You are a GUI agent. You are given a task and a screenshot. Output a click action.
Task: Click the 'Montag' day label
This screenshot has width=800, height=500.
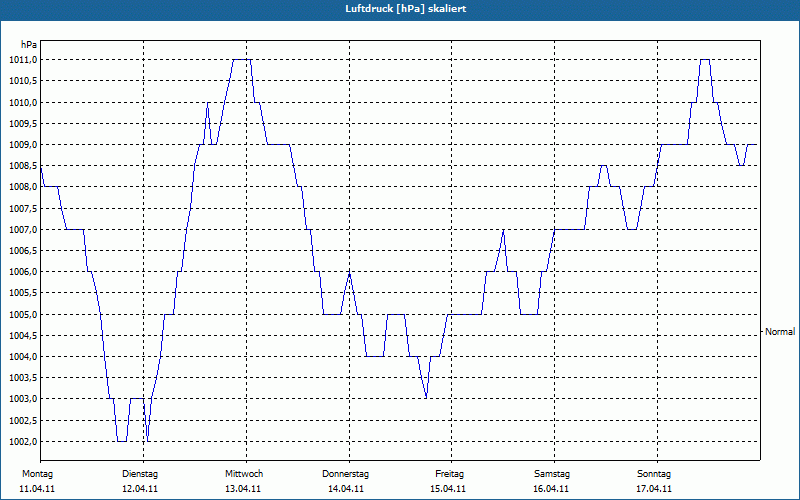click(37, 474)
